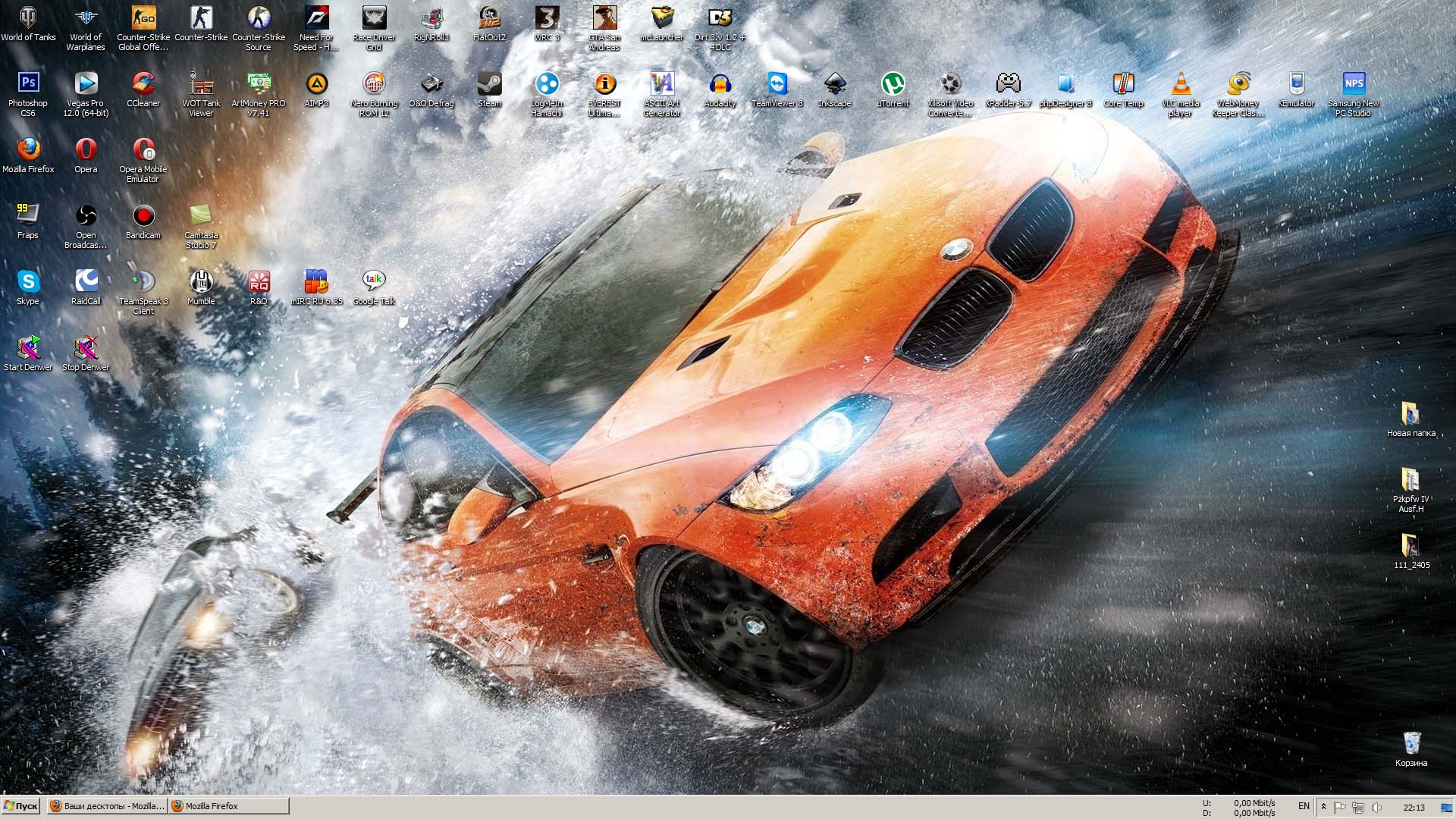Click the Audacity desktop icon
Viewport: 1456px width, 819px height.
tap(720, 83)
